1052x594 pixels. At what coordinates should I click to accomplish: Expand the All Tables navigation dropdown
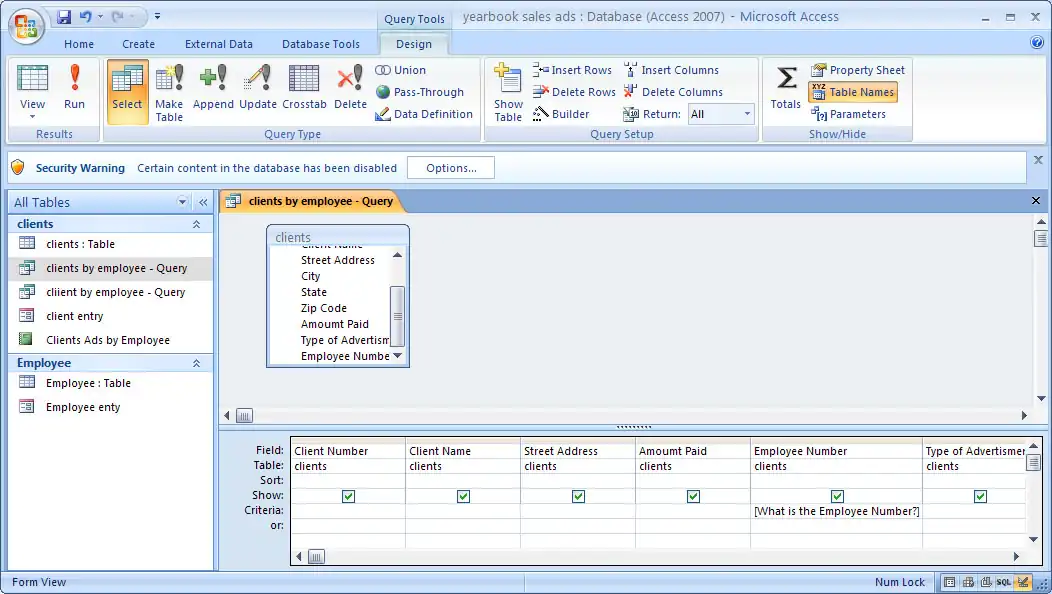tap(182, 202)
